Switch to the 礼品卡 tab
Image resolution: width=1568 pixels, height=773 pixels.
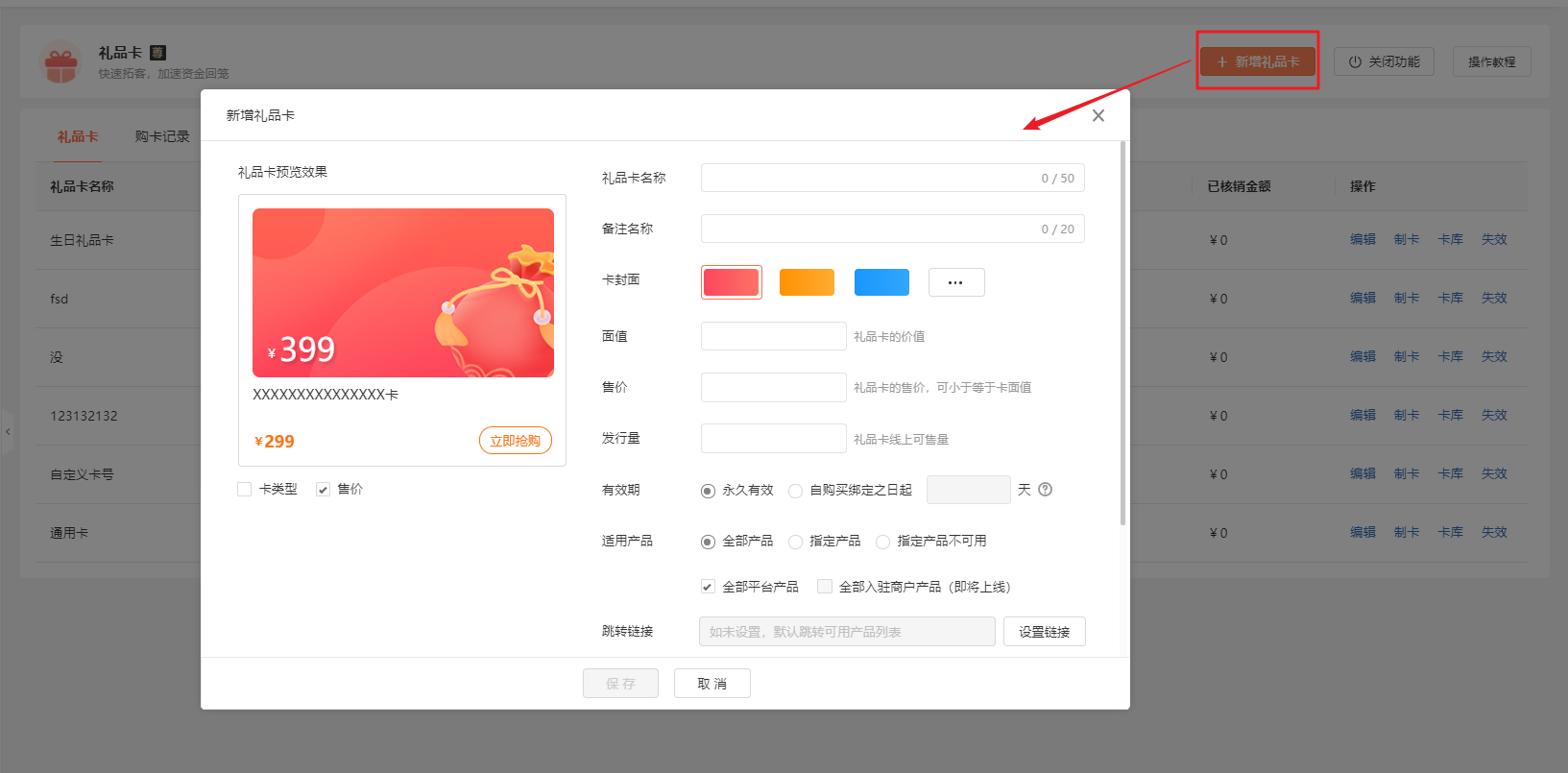(x=78, y=136)
